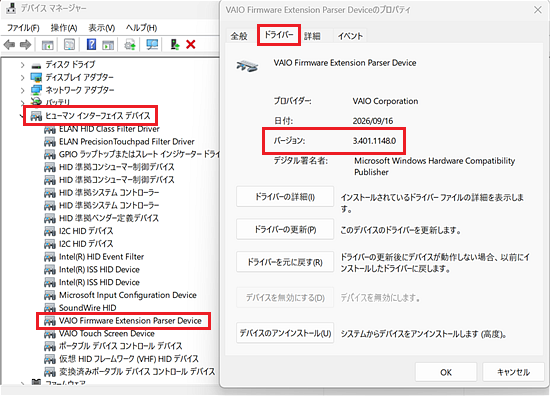
Task: Select HID 準拠ベンダー定義デバイス
Action: (109, 218)
